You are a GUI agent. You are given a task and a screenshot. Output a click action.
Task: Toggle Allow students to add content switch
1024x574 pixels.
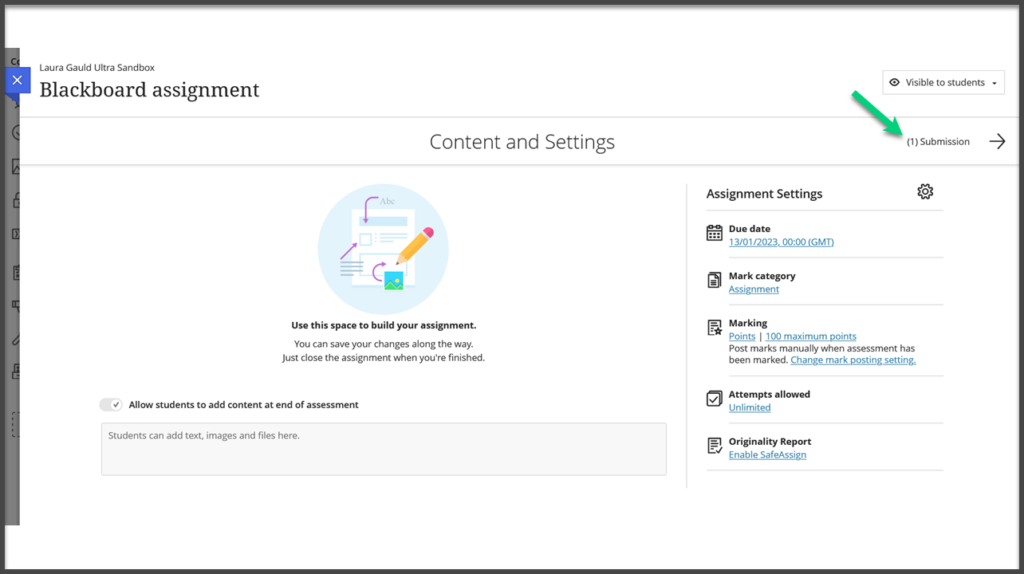tap(111, 405)
